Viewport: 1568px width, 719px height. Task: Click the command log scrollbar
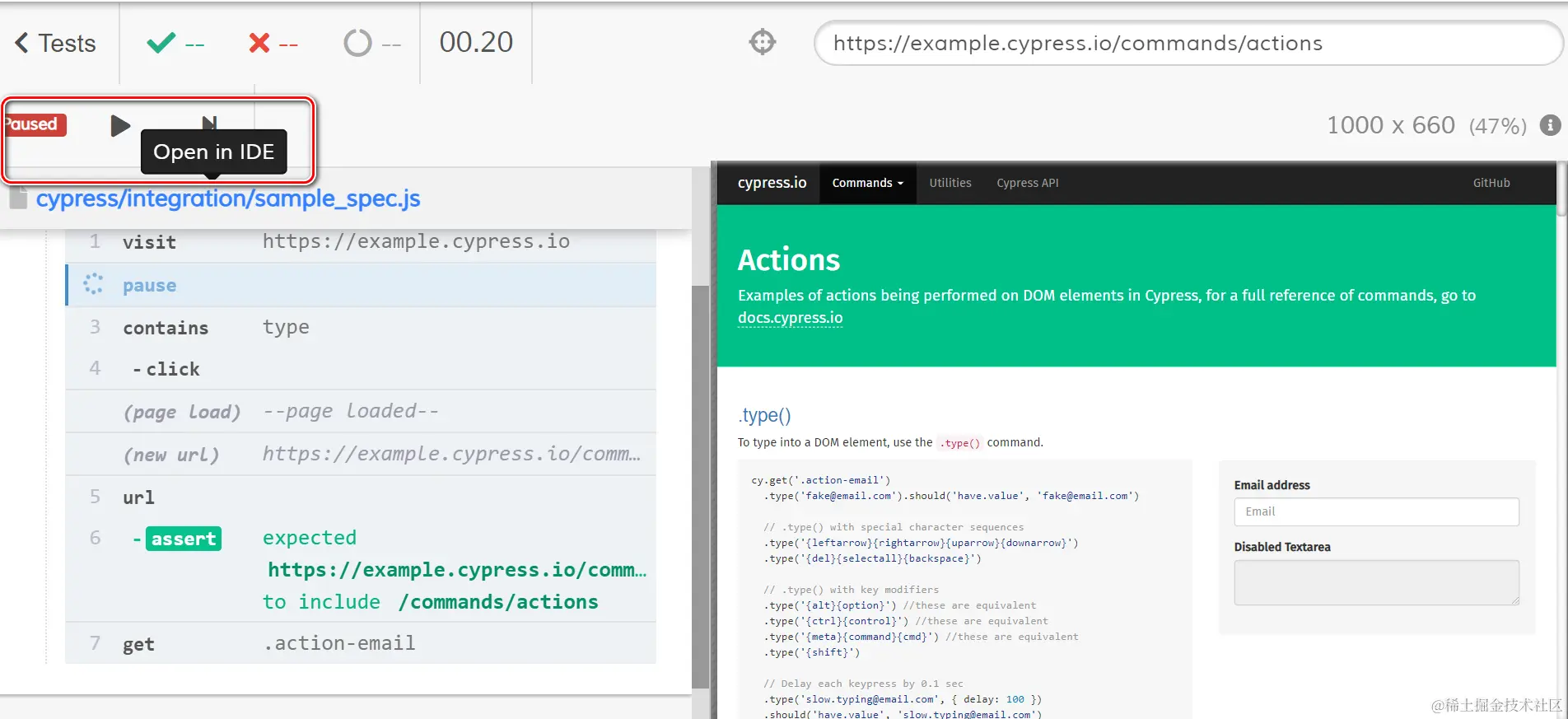[x=700, y=486]
